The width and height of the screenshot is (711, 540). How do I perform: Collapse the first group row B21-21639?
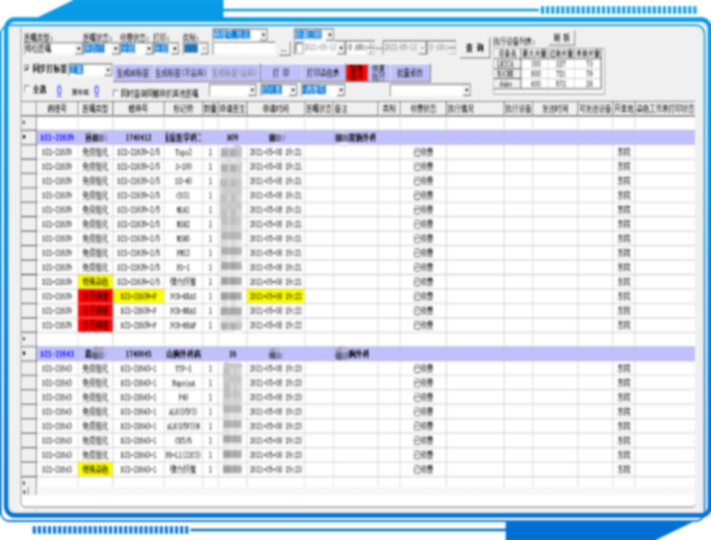point(26,137)
